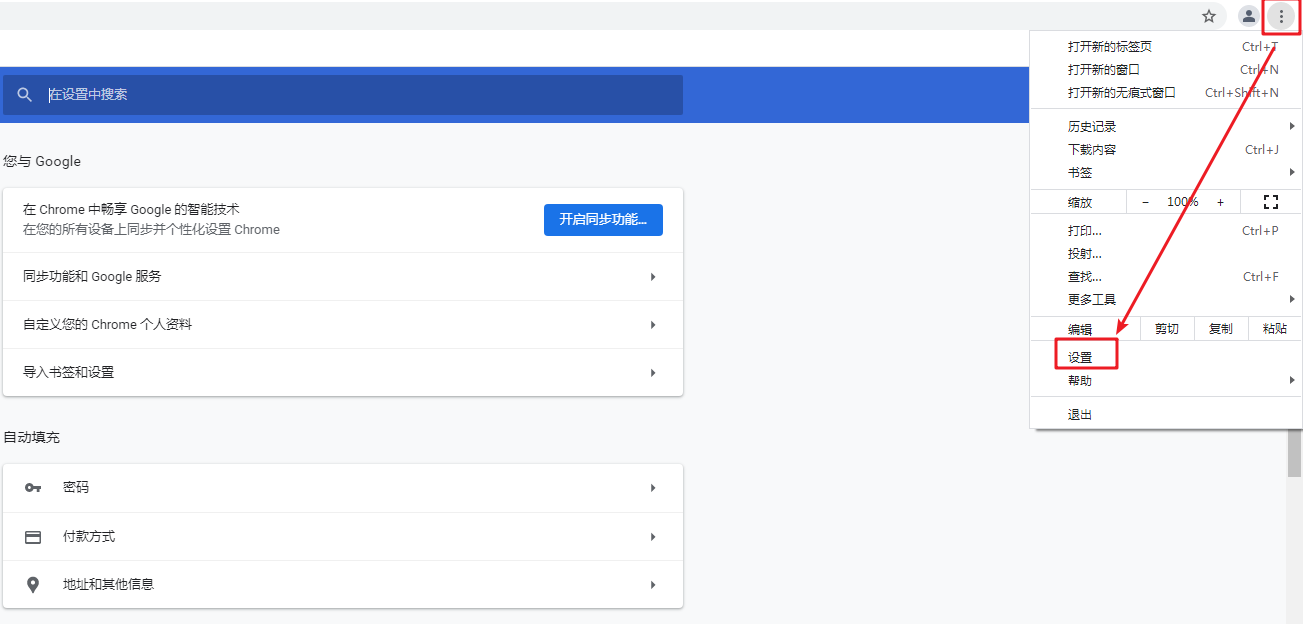Image resolution: width=1303 pixels, height=624 pixels.
Task: Click the three-dot Chrome menu icon
Action: 1281,16
